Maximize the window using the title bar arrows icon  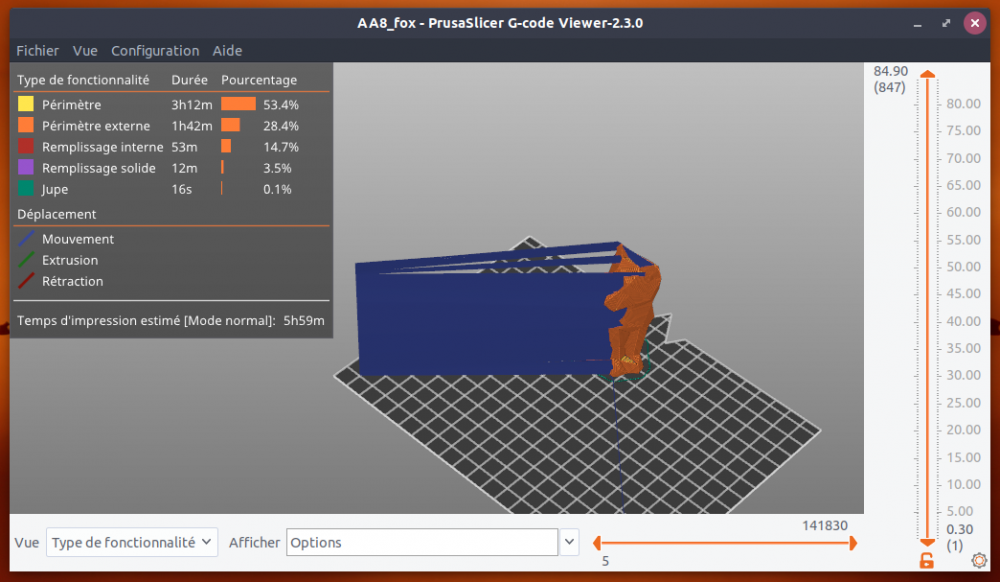pyautogui.click(x=946, y=24)
